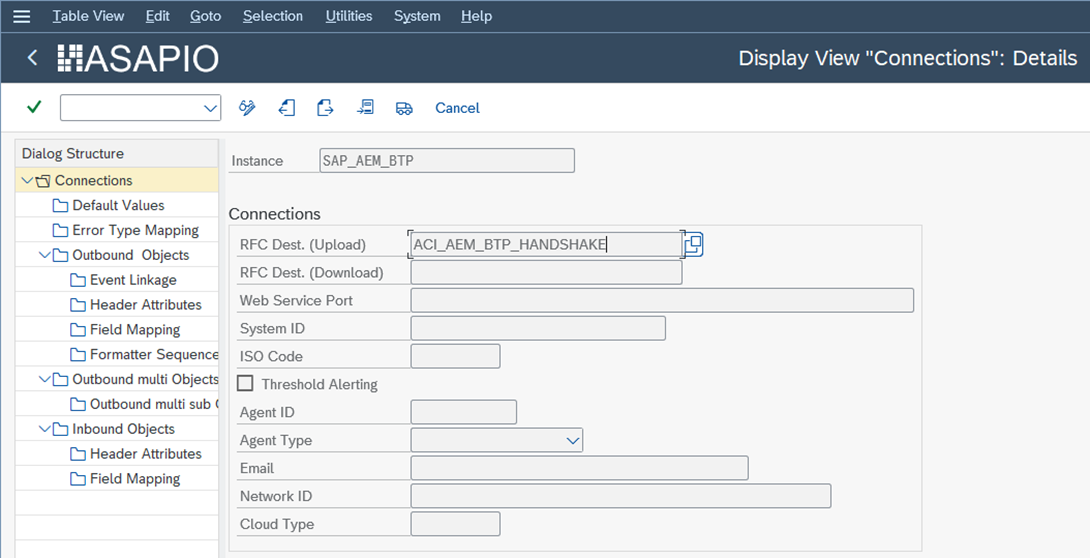Select Outbound Objects tree item

[131, 255]
